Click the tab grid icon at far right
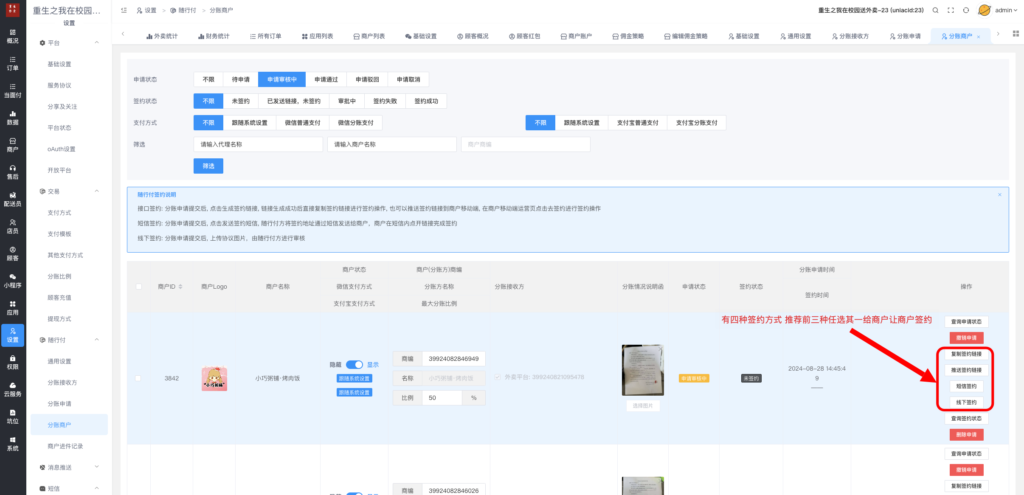Viewport: 1024px width, 495px height. 1014,34
